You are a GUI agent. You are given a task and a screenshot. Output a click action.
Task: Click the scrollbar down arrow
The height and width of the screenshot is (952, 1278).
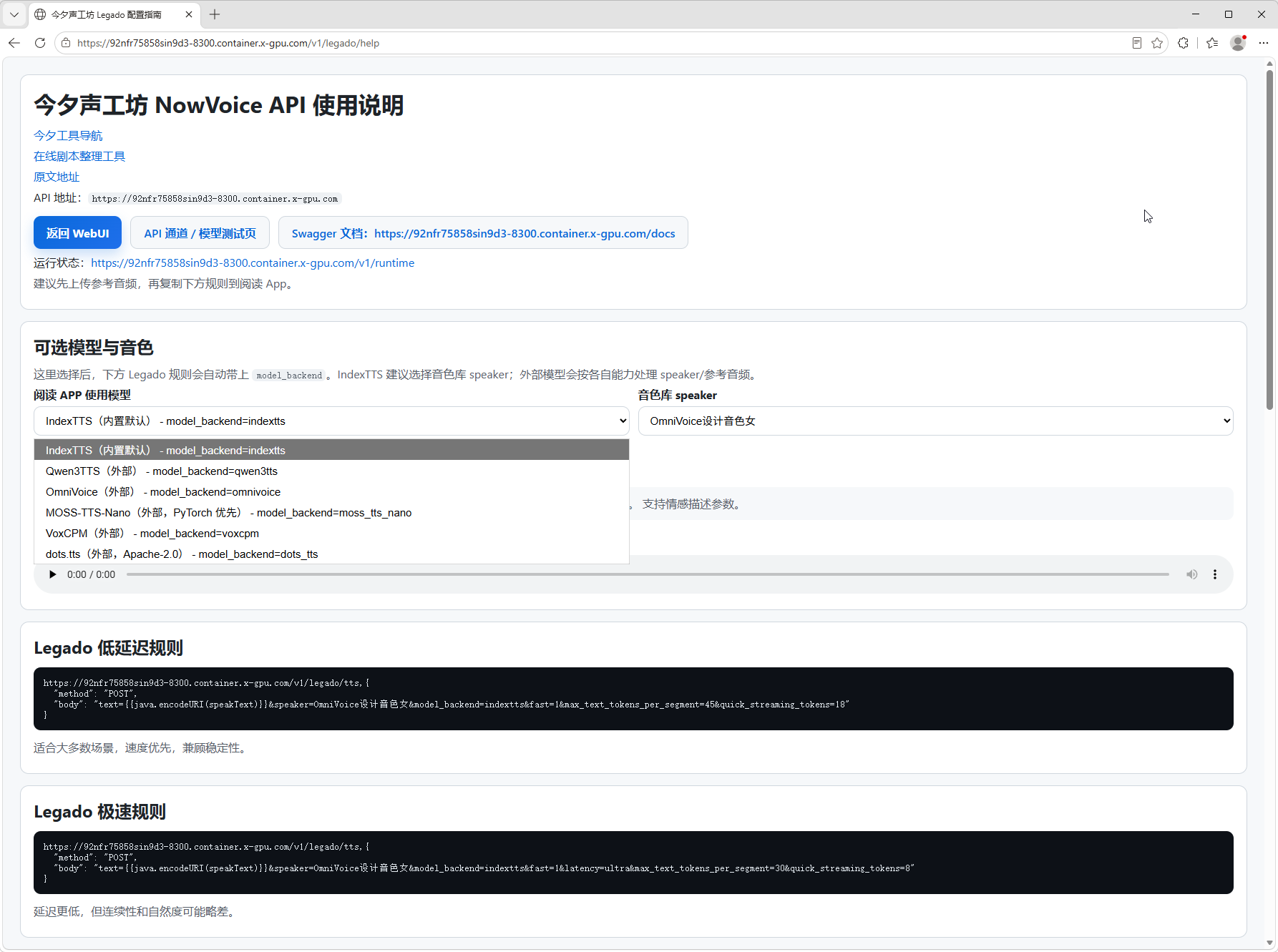pyautogui.click(x=1270, y=943)
